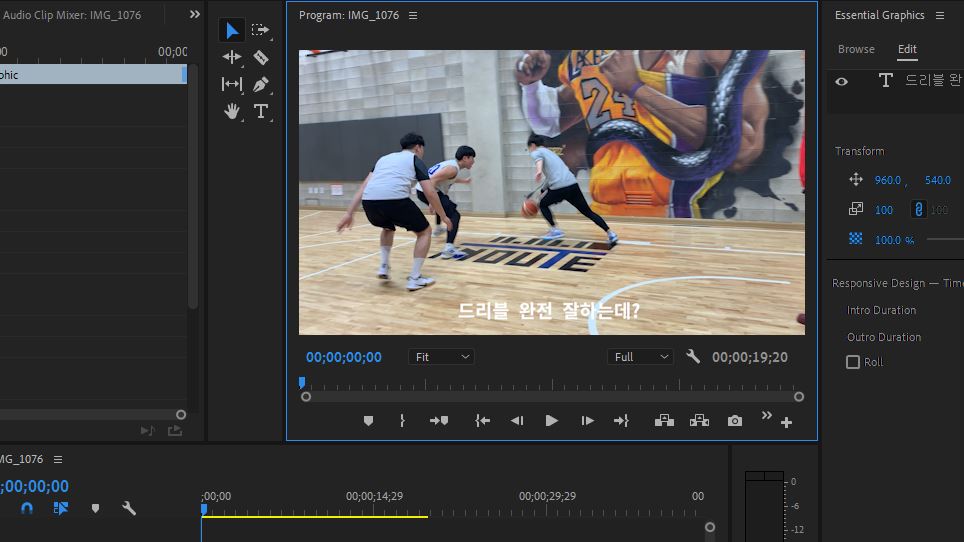Click scale value 100

coord(883,210)
